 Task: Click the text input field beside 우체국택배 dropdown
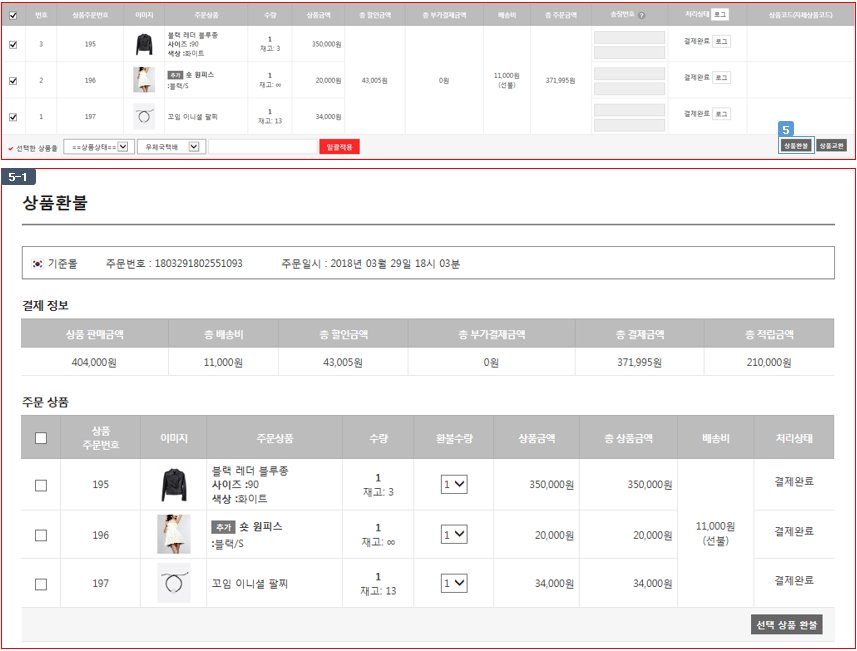[x=263, y=147]
